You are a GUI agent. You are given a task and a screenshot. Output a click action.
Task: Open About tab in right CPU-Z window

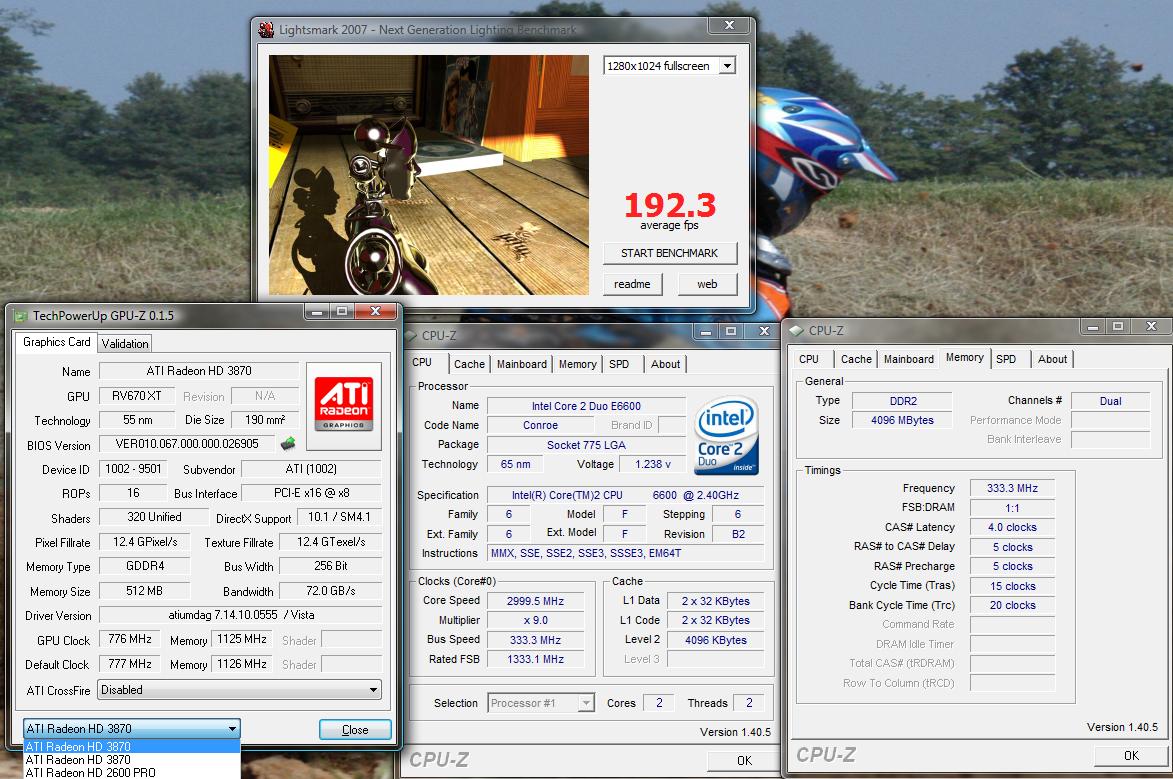tap(1052, 359)
